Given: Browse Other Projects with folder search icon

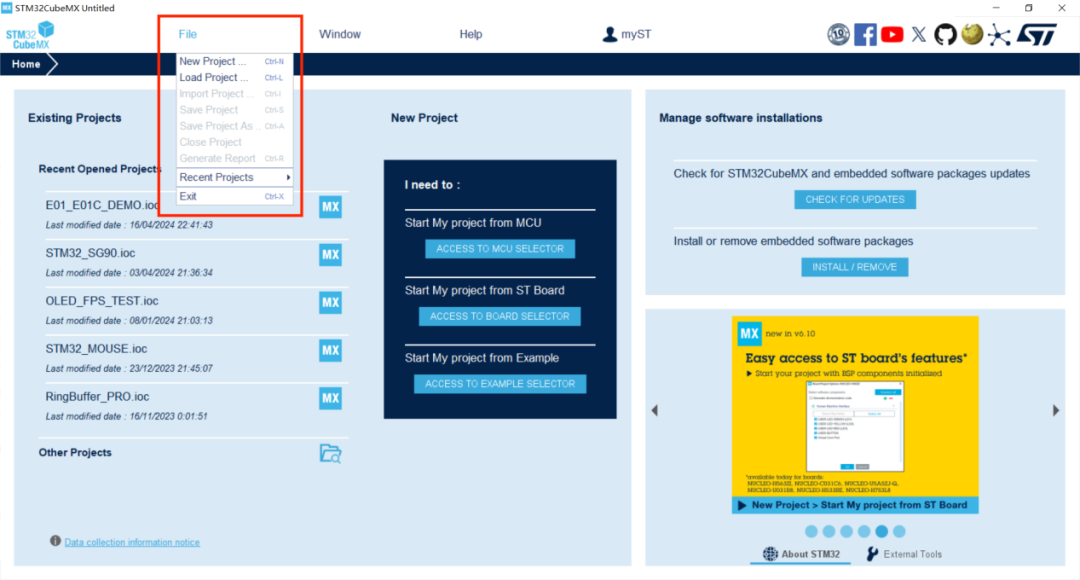Looking at the screenshot, I should click(331, 453).
